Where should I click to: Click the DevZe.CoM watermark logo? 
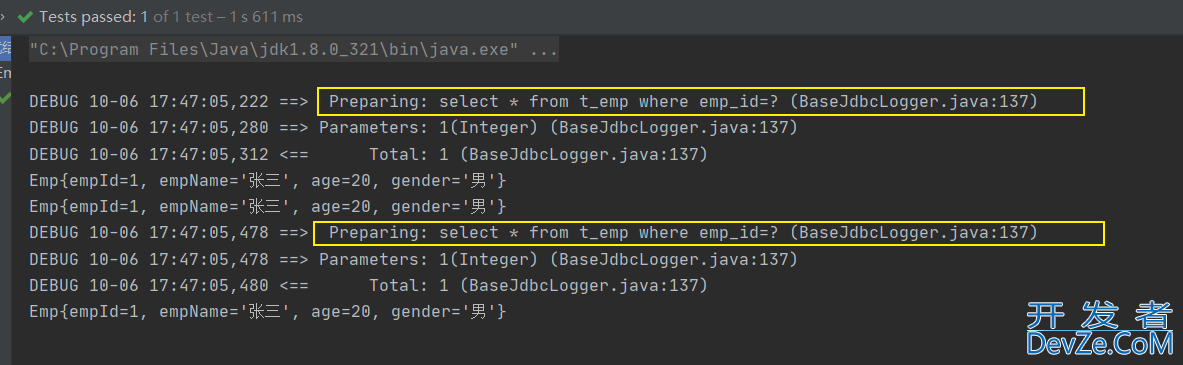coord(1101,344)
